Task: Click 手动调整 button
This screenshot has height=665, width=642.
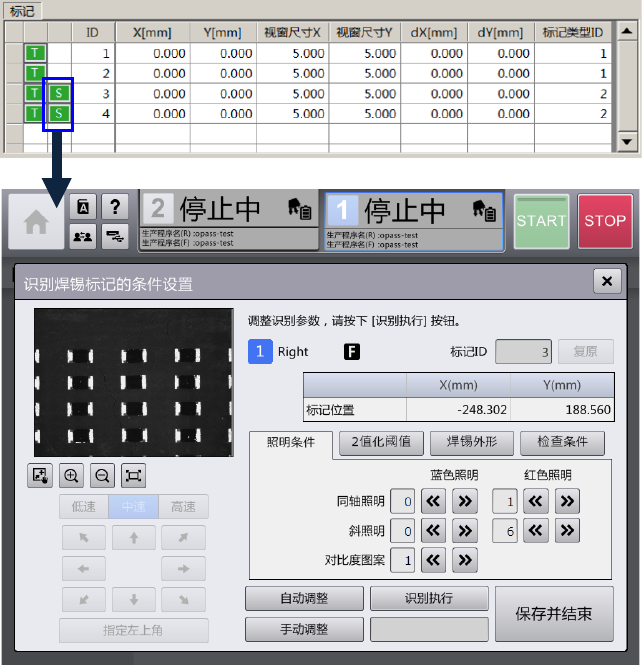Action: click(x=304, y=629)
